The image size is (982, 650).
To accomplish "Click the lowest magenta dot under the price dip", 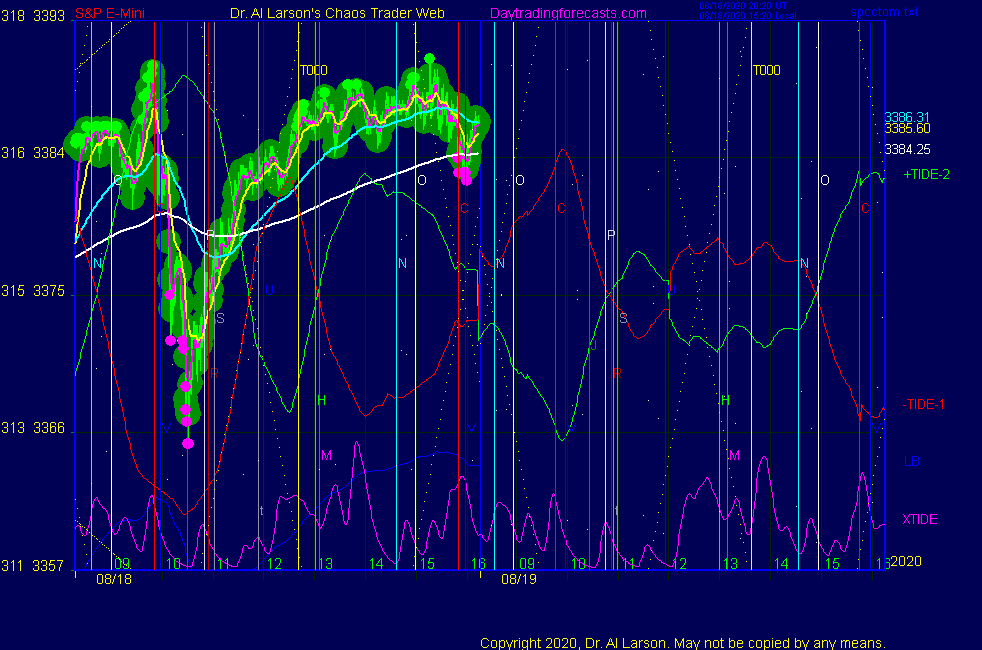I will coord(188,444).
